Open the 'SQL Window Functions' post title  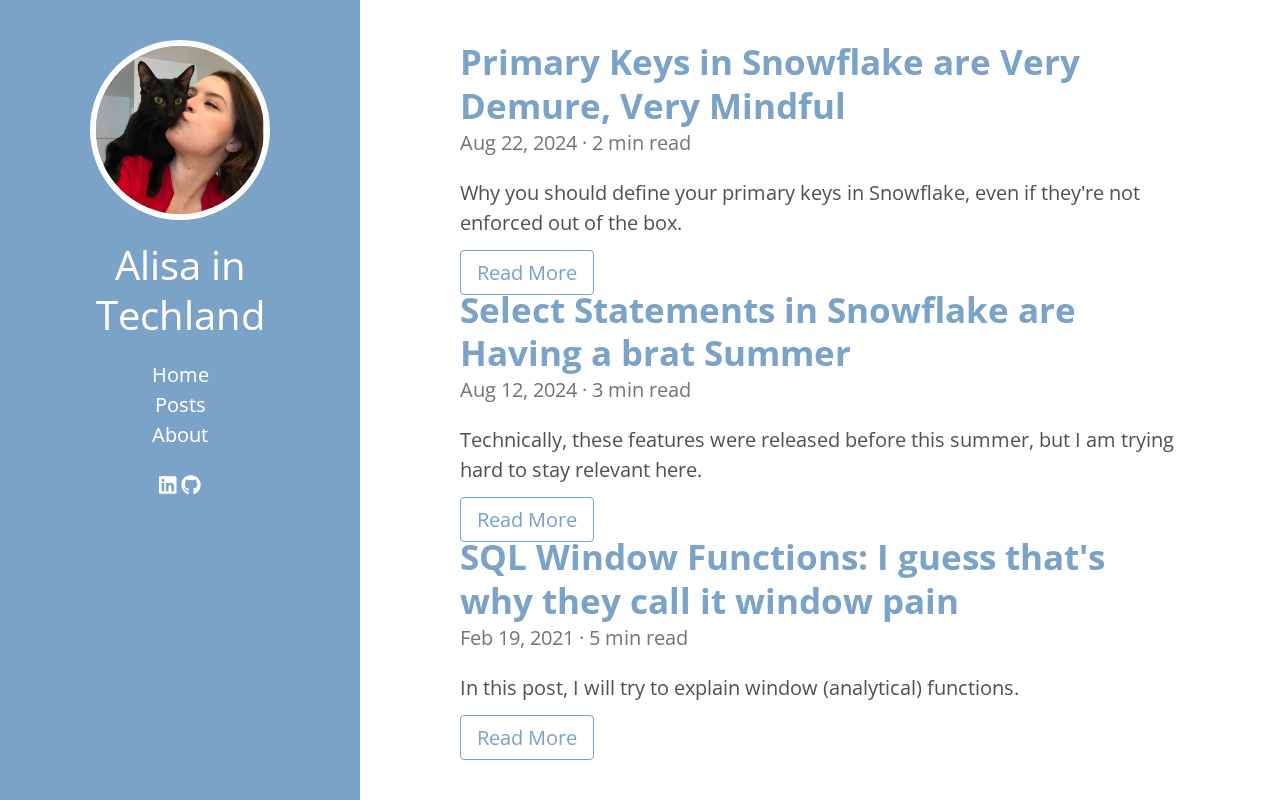pyautogui.click(x=782, y=579)
